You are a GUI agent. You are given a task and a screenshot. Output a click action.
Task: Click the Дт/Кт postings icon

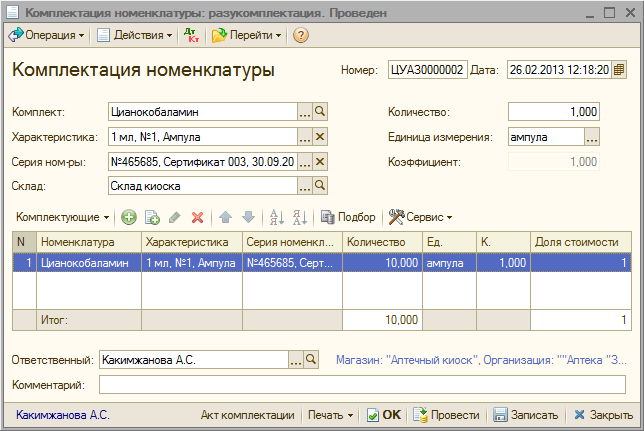click(192, 35)
